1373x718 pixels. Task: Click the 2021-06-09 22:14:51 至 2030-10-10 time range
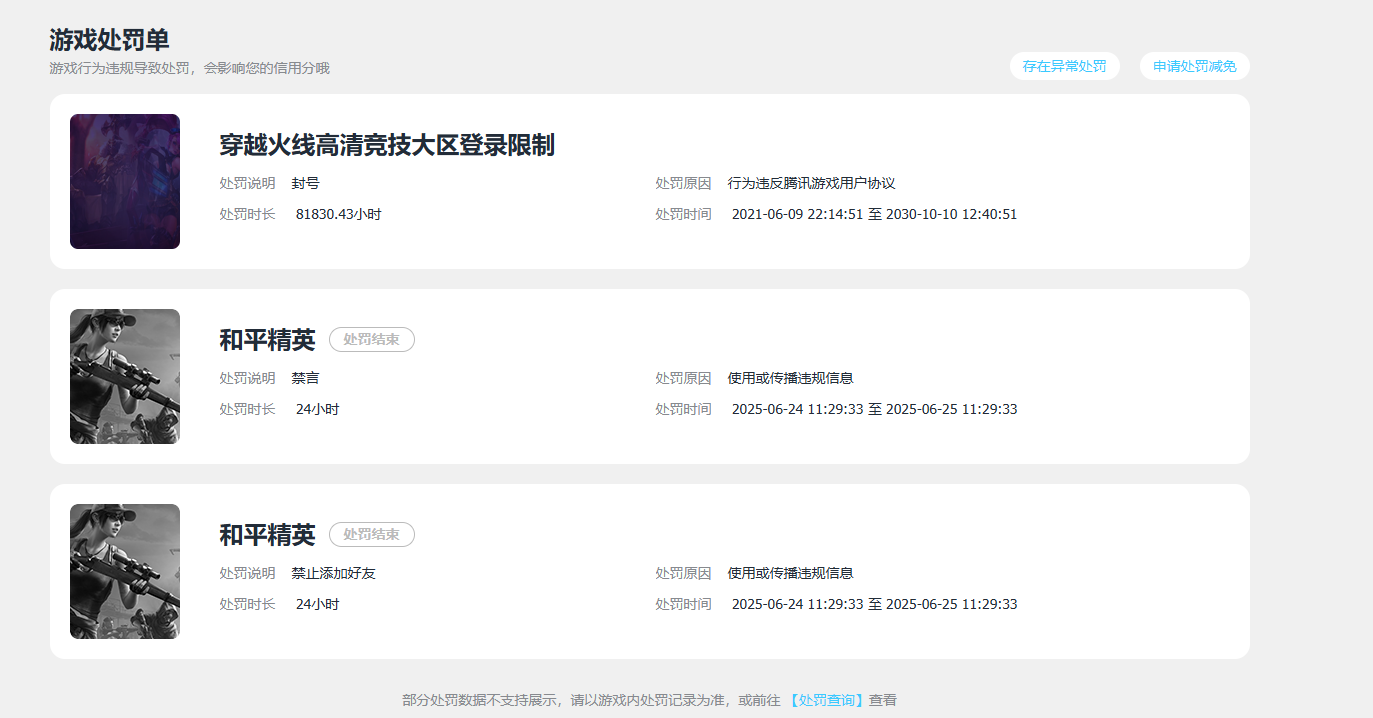[x=874, y=214]
